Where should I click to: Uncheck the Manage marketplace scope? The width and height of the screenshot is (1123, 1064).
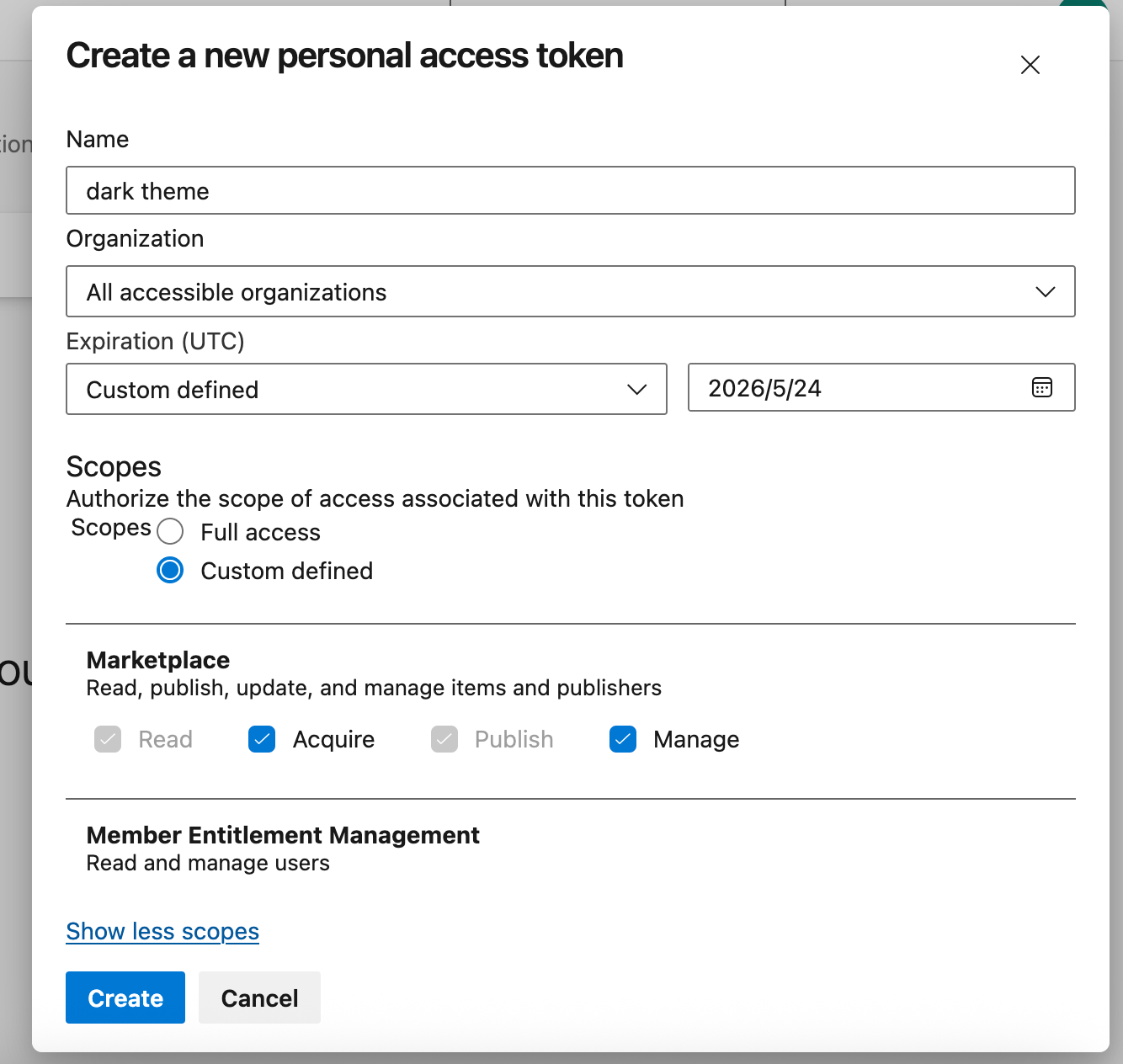point(623,739)
